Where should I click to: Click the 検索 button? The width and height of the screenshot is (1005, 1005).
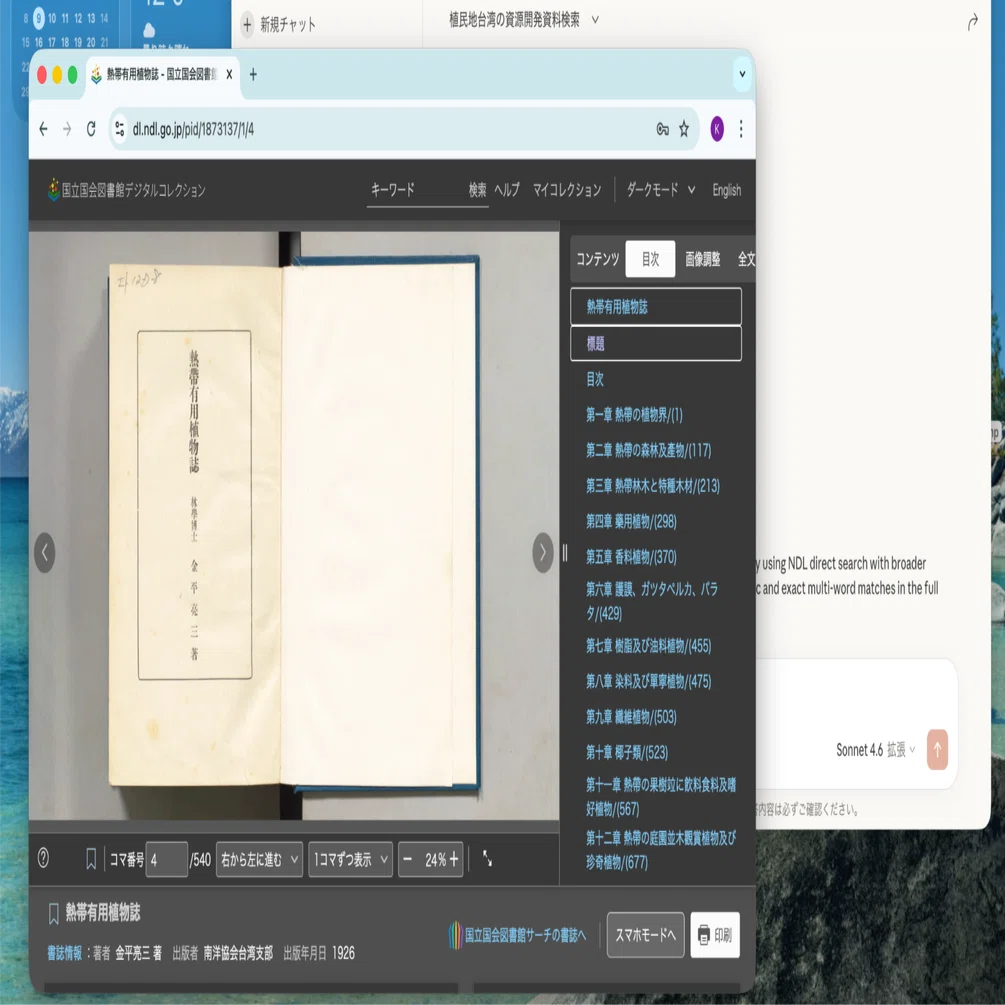click(477, 190)
